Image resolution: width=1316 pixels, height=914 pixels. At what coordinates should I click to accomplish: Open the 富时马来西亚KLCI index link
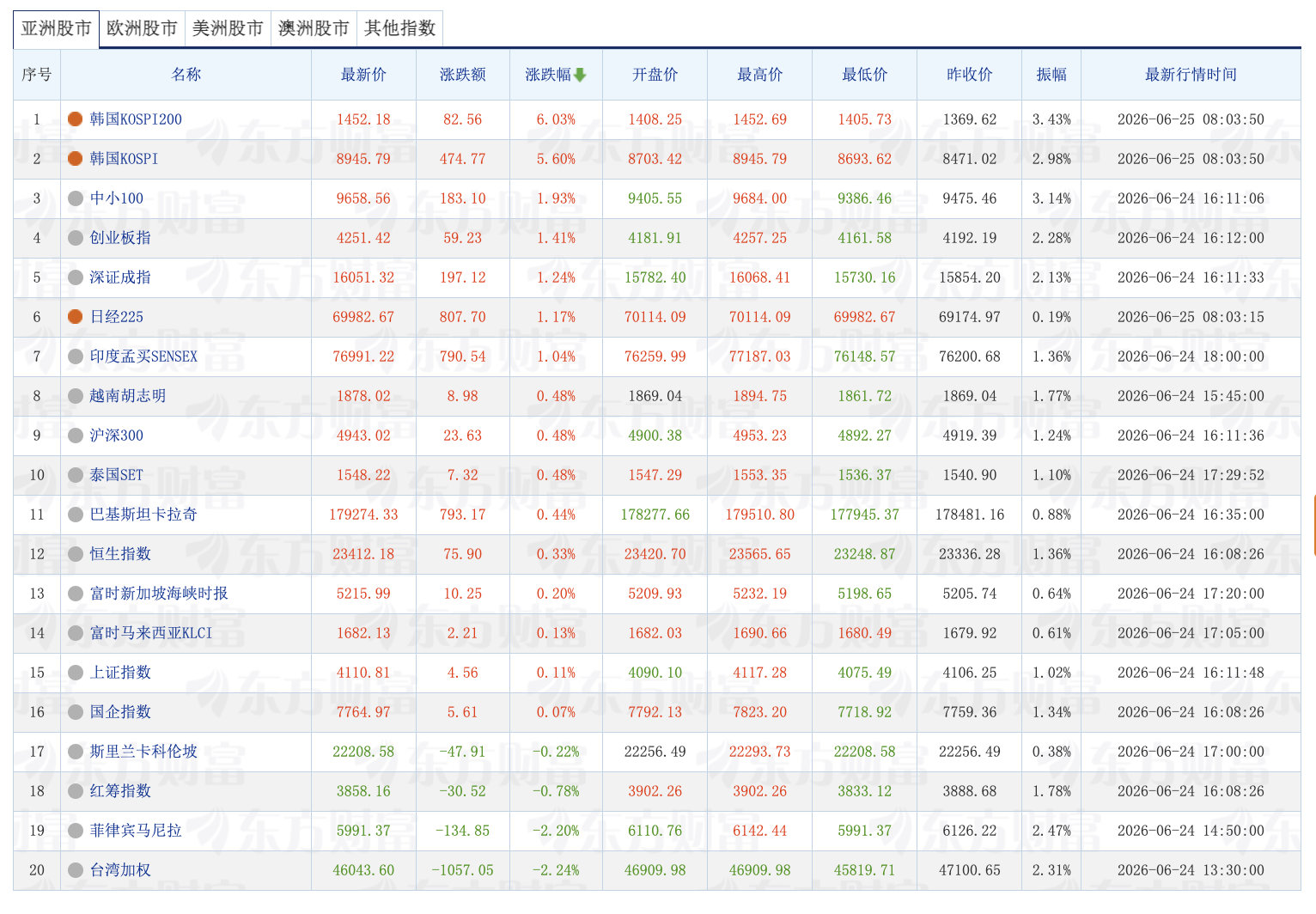coord(151,633)
